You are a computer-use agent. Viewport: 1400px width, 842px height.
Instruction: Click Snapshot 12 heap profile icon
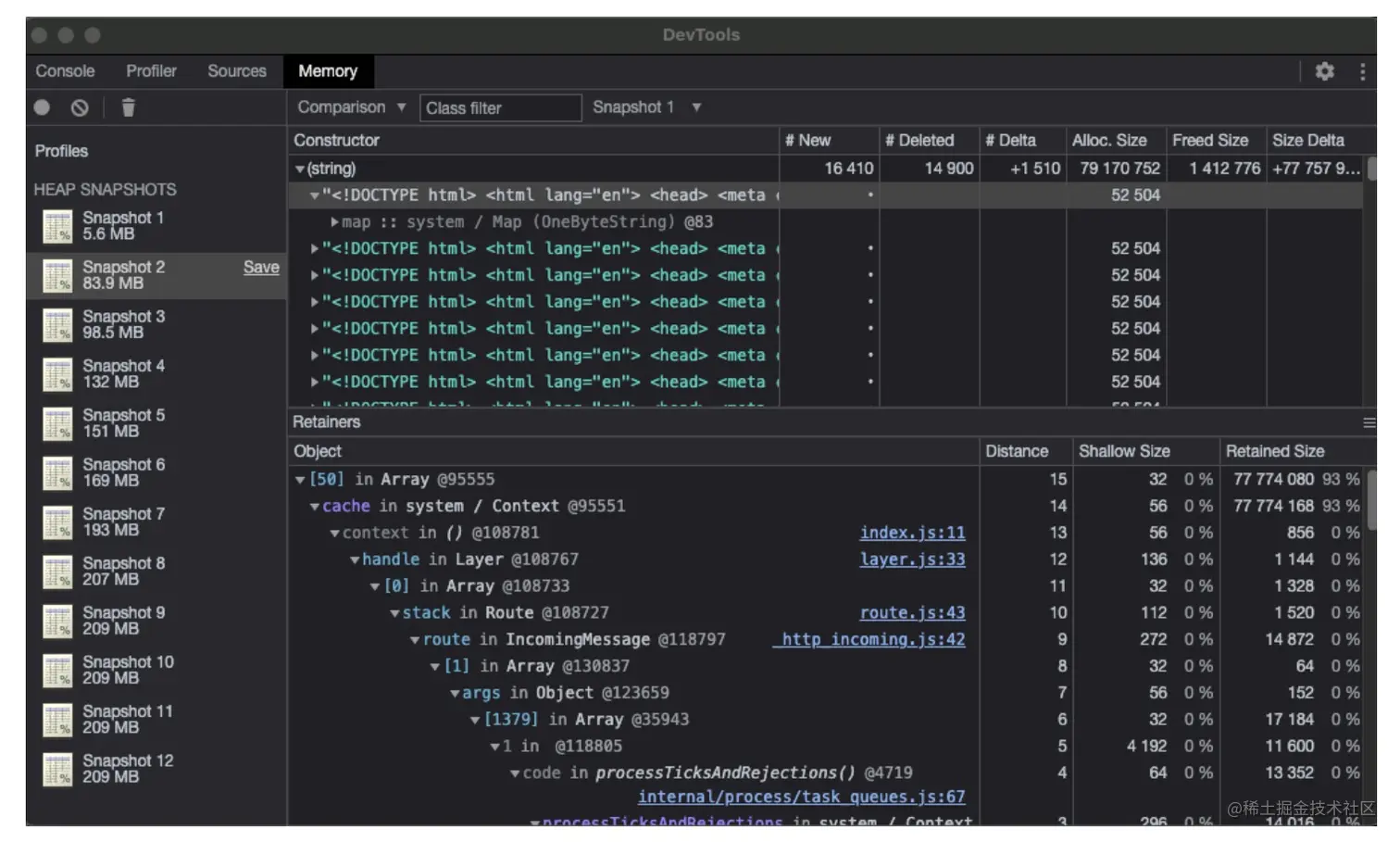(x=57, y=769)
